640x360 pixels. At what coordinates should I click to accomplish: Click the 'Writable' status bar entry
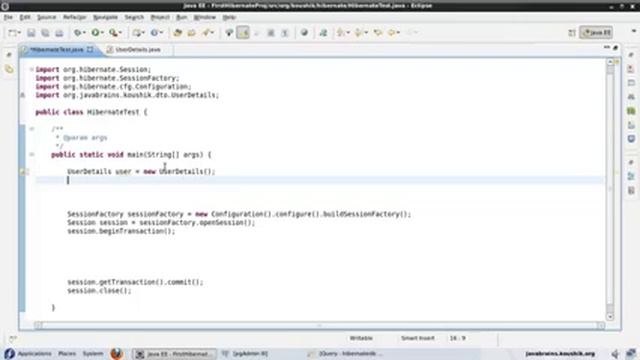click(361, 338)
